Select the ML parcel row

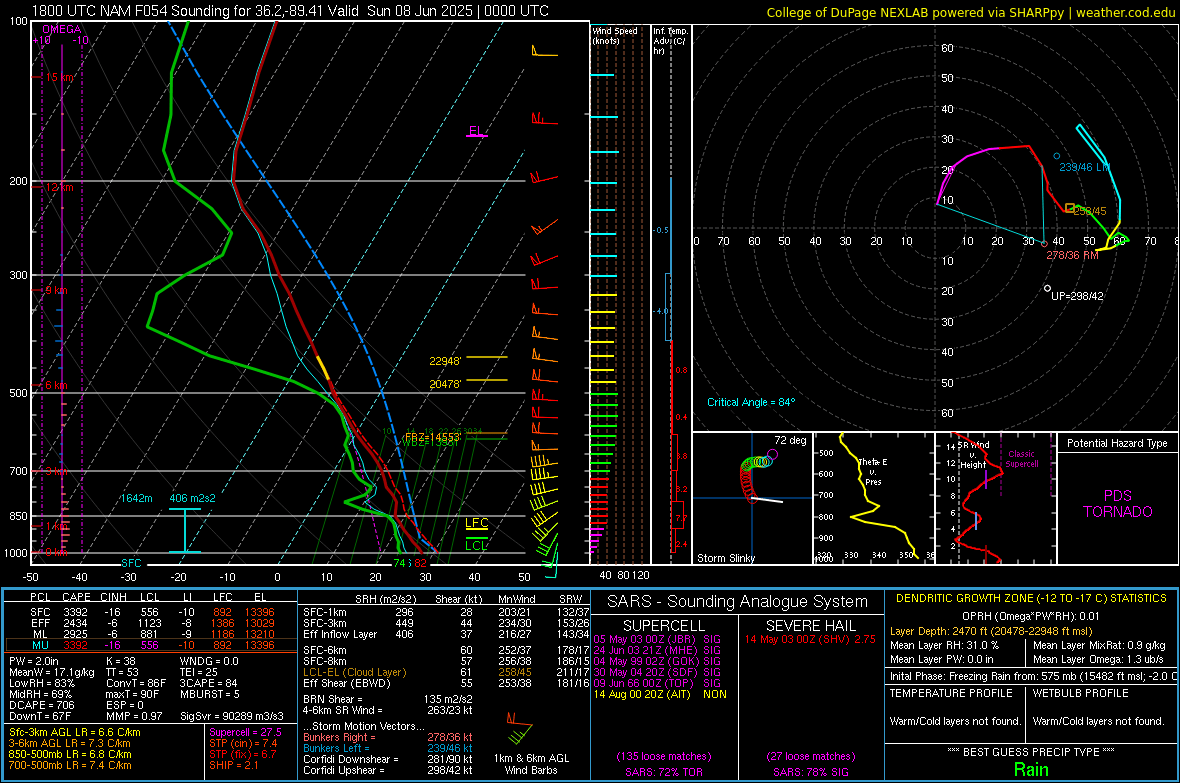(151, 635)
